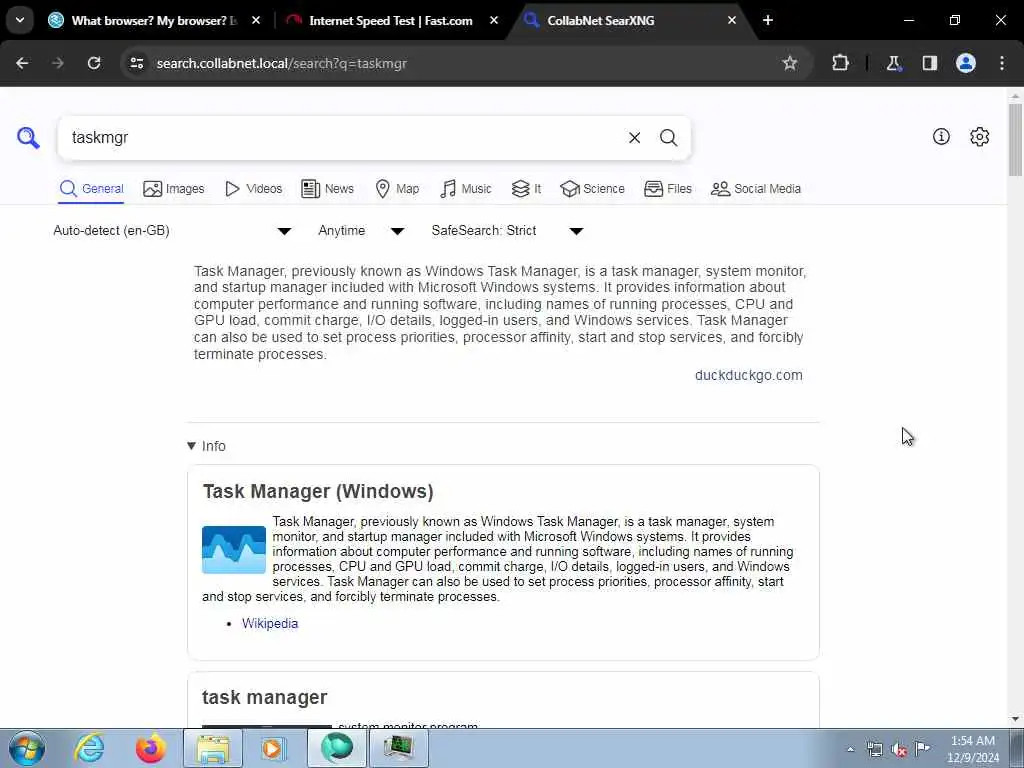Switch to Files category
This screenshot has height=768, width=1024.
[667, 189]
